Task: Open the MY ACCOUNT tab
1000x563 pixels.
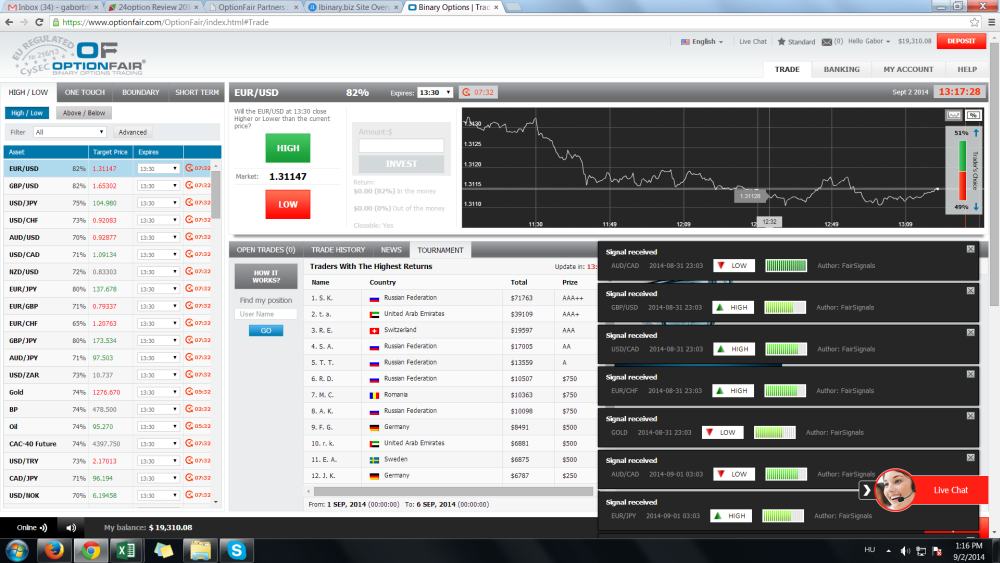Action: click(908, 69)
